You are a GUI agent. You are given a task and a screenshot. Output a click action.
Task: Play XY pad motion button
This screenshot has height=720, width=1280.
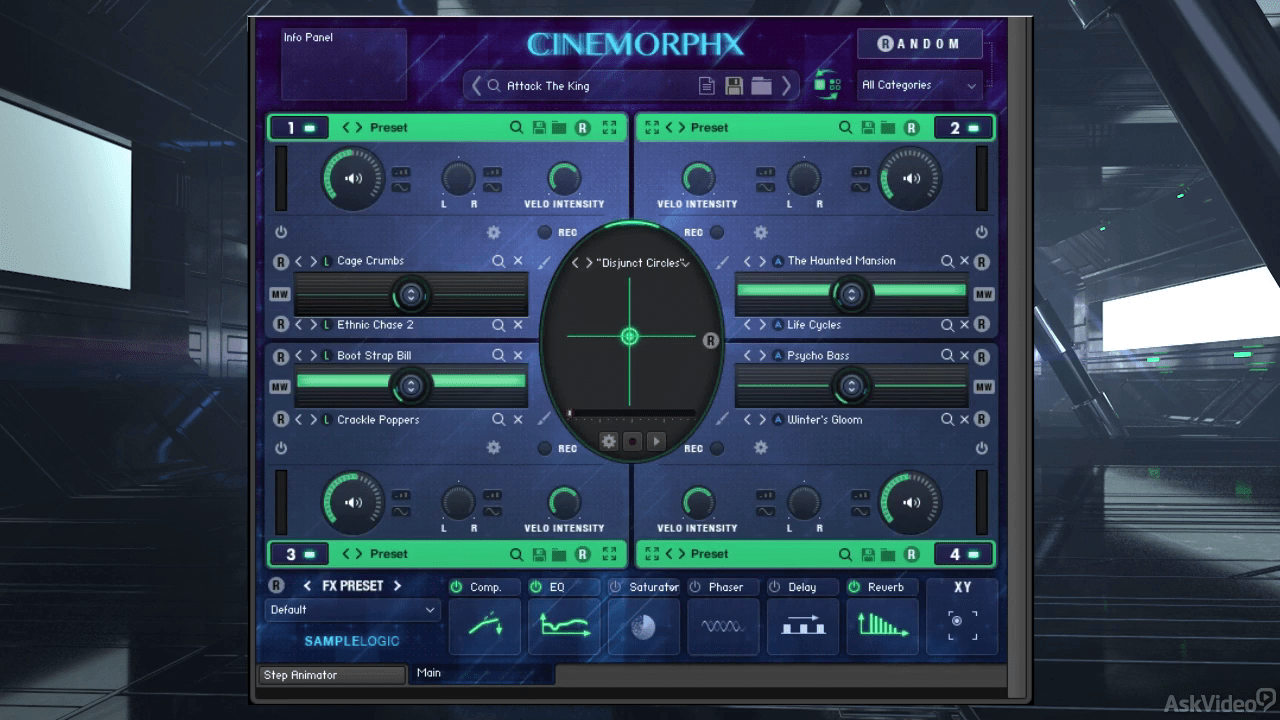tap(656, 441)
